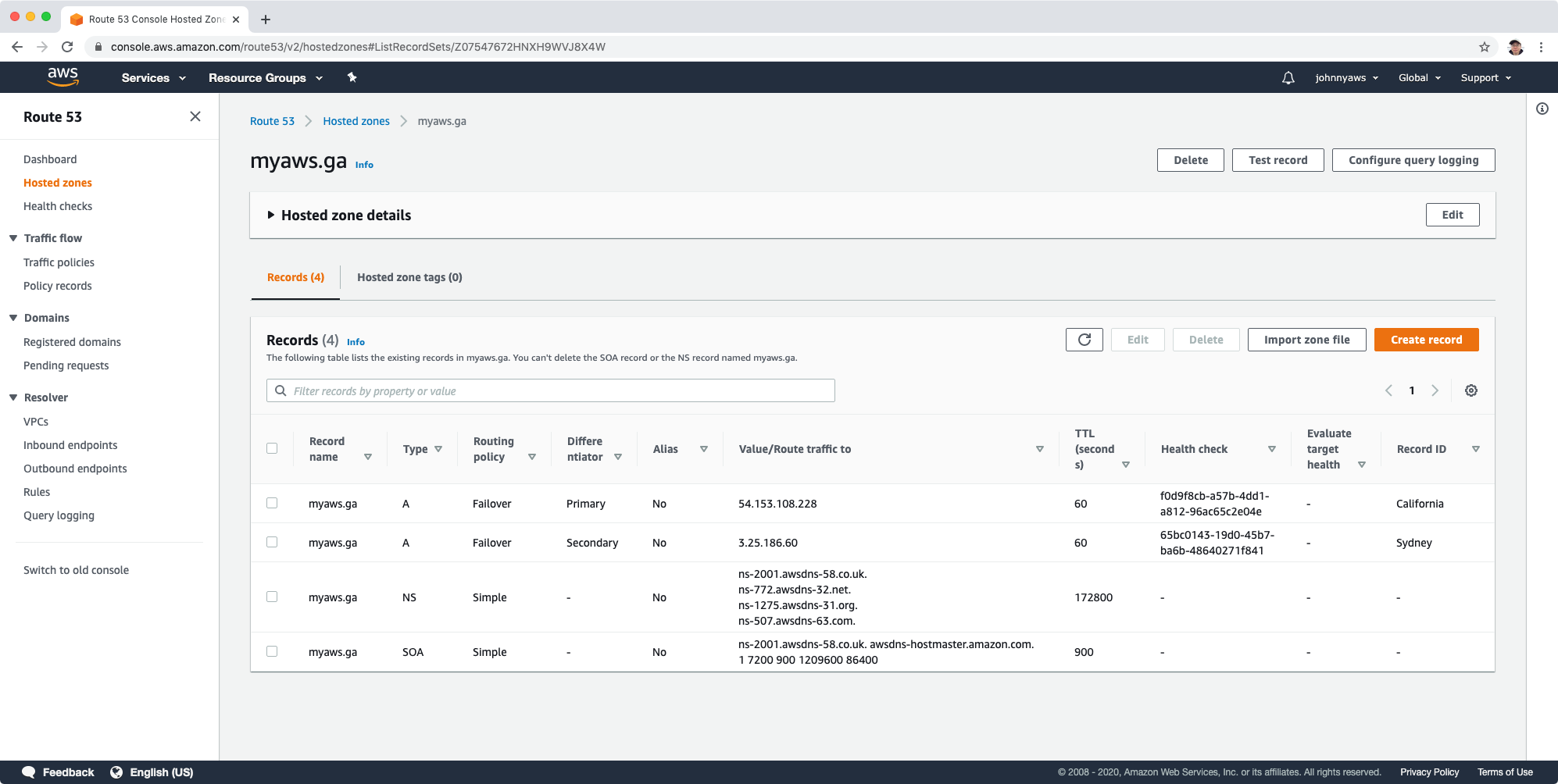Collapse the Resolver sidebar group

[13, 397]
